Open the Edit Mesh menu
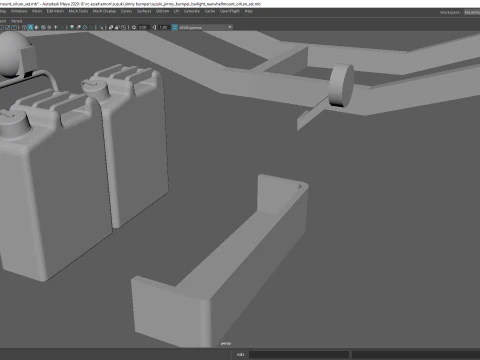 (55, 11)
